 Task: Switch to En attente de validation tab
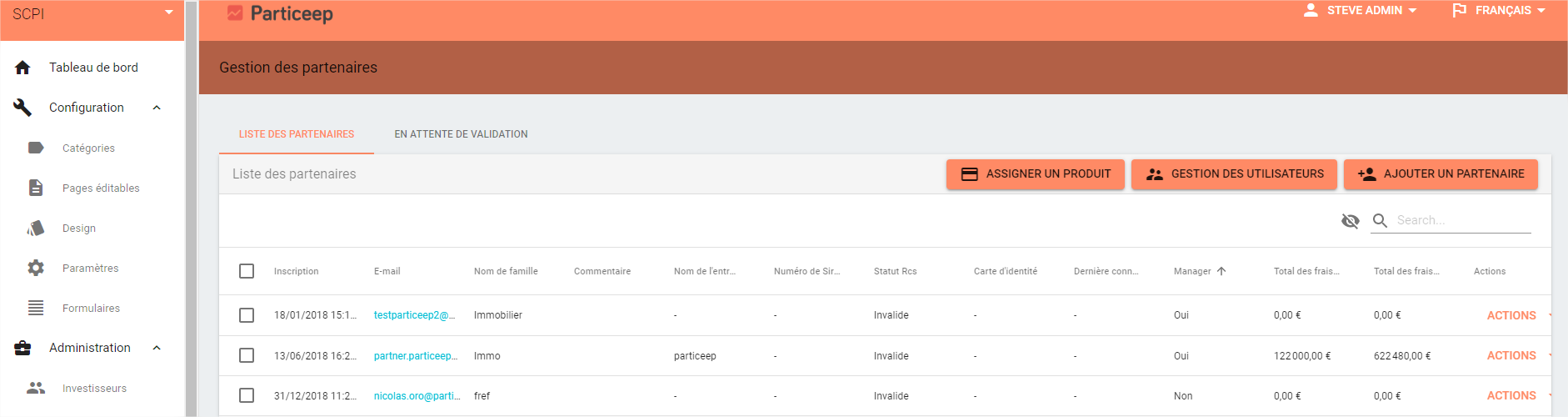[461, 133]
